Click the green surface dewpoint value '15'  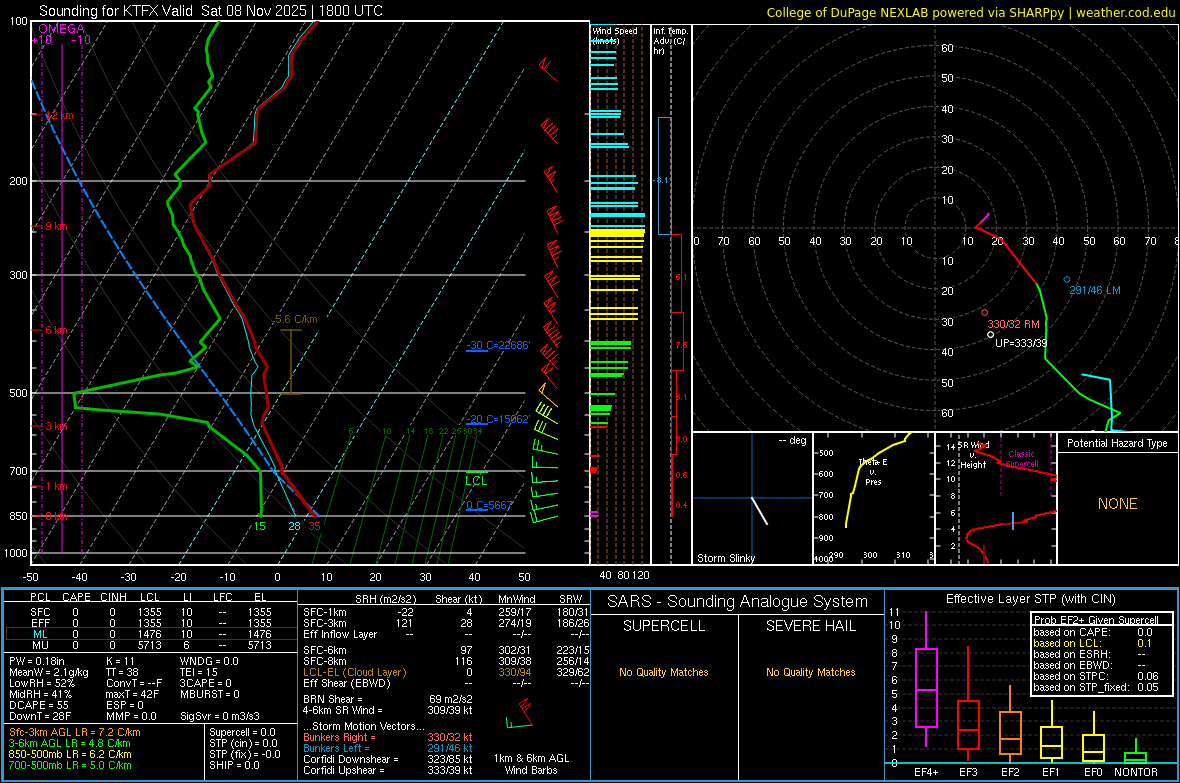coord(259,526)
